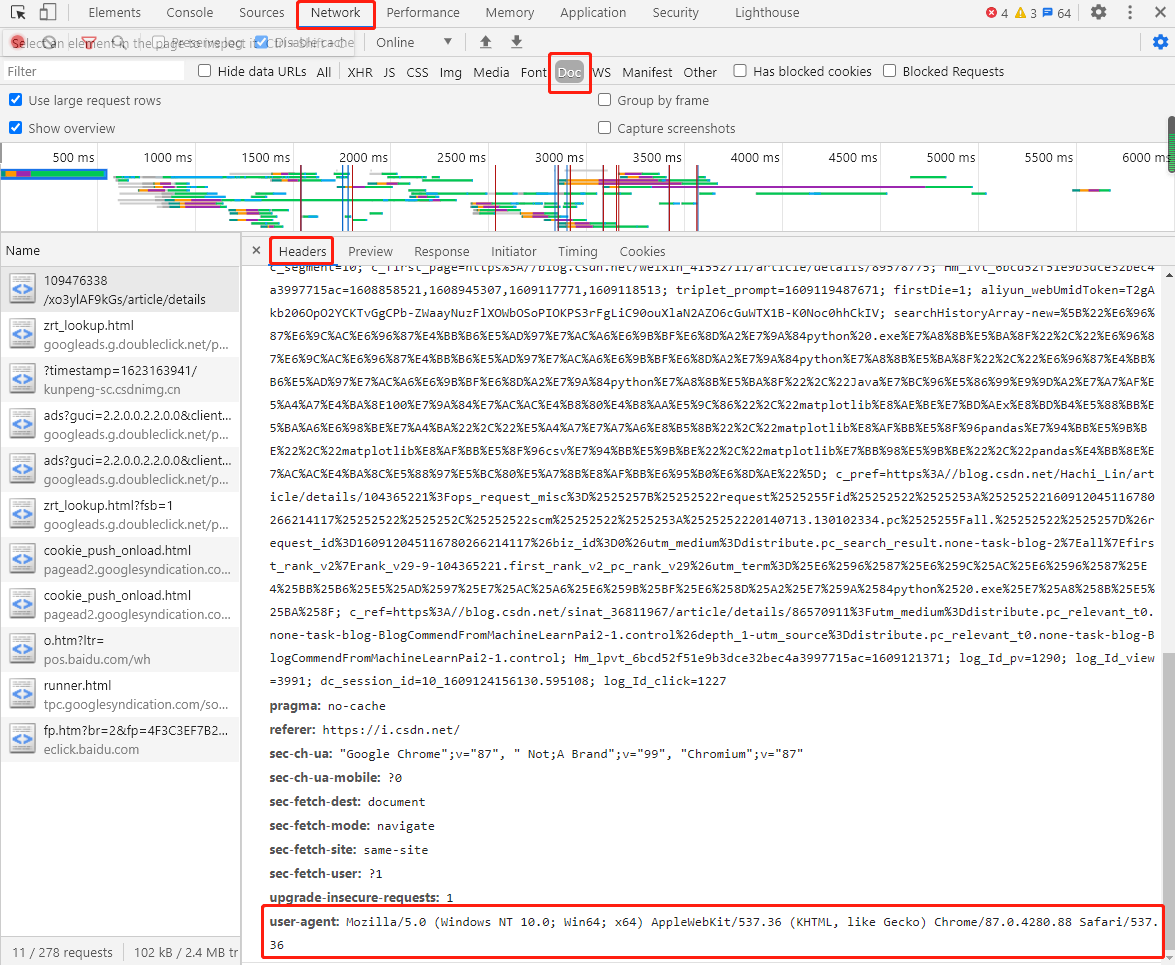Viewport: 1175px width, 965px height.
Task: Switch to the Console tab
Action: point(190,13)
